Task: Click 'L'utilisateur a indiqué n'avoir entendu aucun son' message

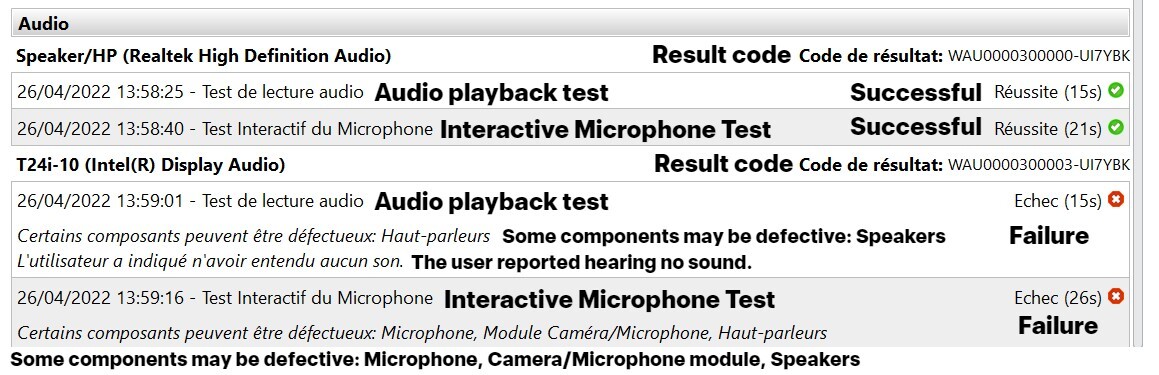Action: tap(211, 260)
